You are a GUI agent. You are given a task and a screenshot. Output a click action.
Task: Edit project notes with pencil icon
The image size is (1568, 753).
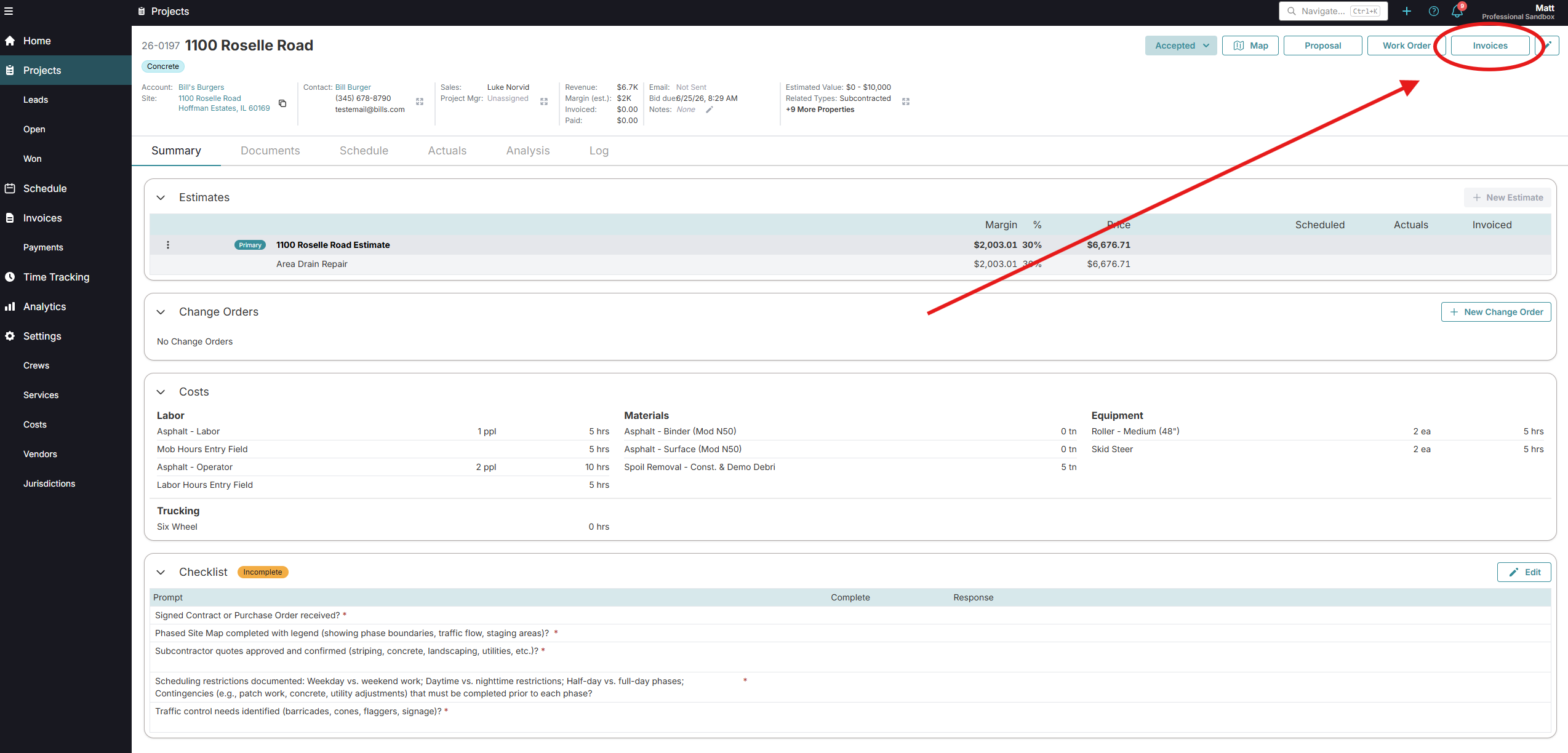click(x=710, y=110)
